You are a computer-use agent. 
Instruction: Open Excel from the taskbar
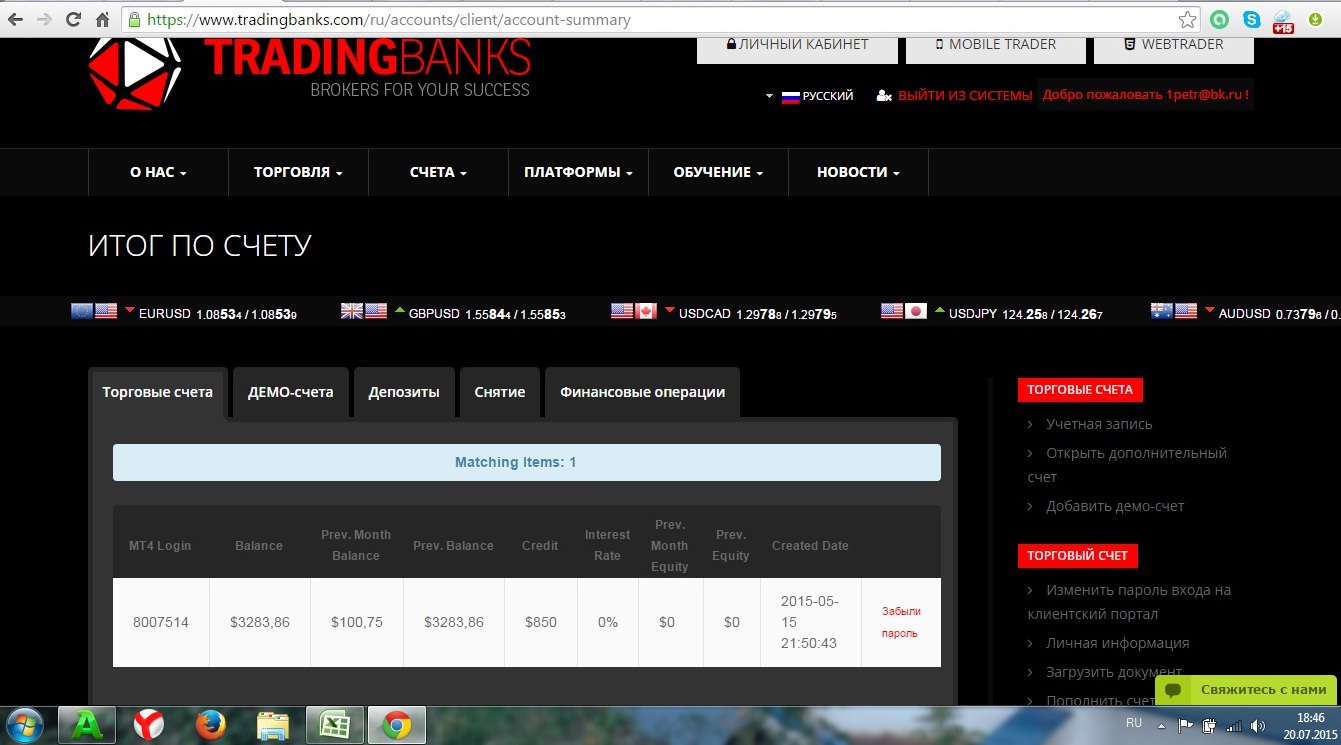333,724
